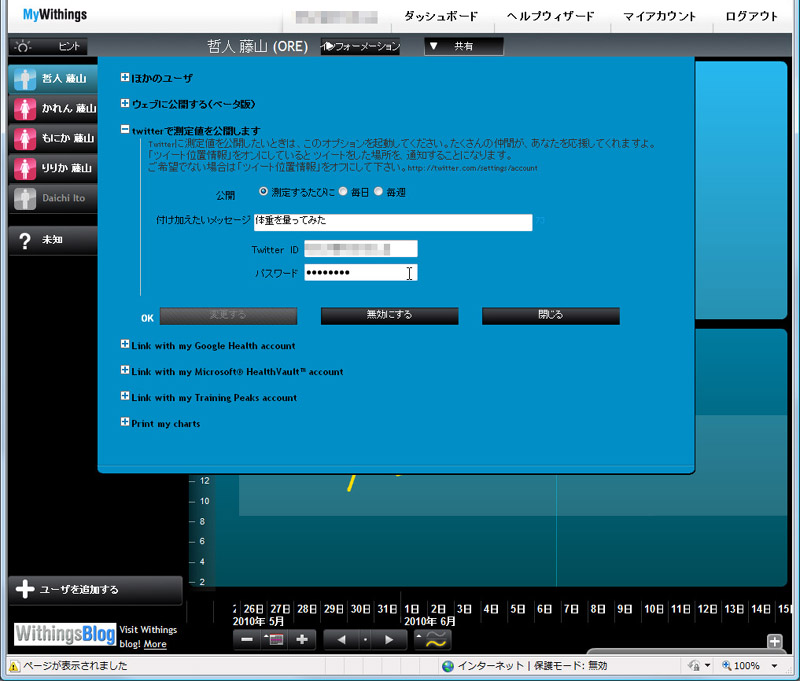This screenshot has width=800, height=681.
Task: Select the りりか 藤山 pink avatar icon
Action: (x=24, y=169)
